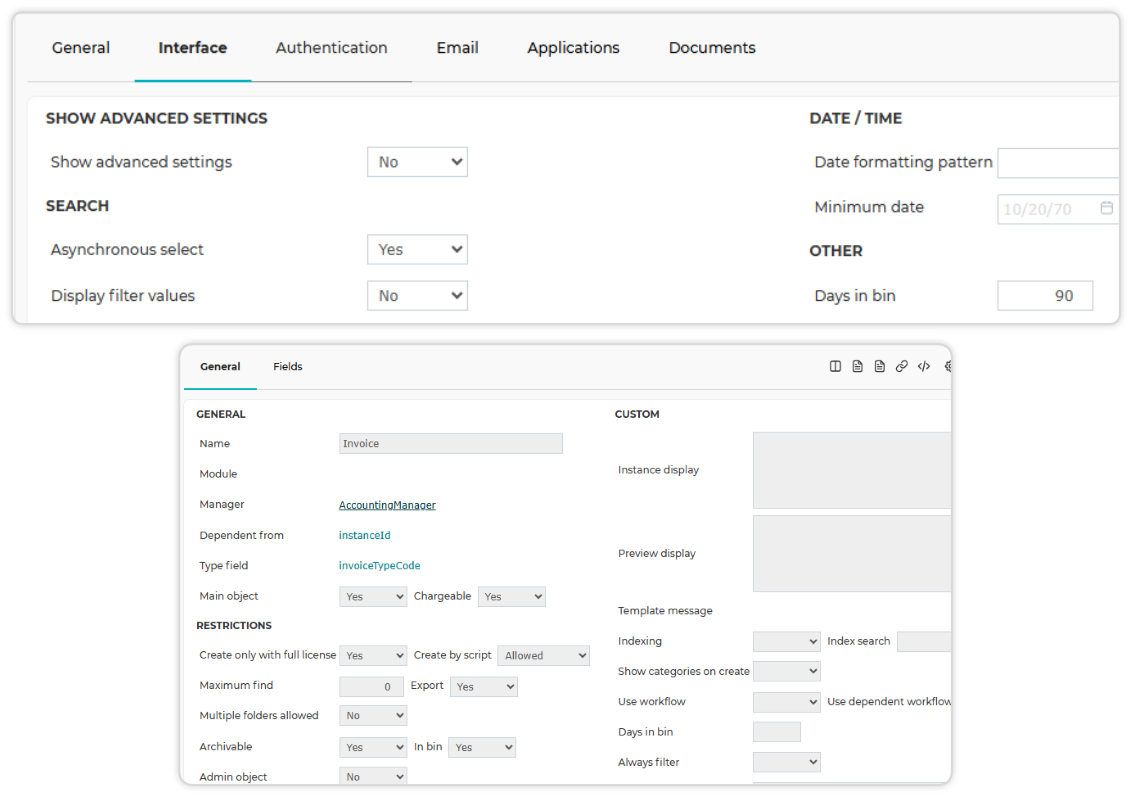This screenshot has width=1132, height=797.
Task: Click the Date formatting pattern field
Action: (x=1058, y=163)
